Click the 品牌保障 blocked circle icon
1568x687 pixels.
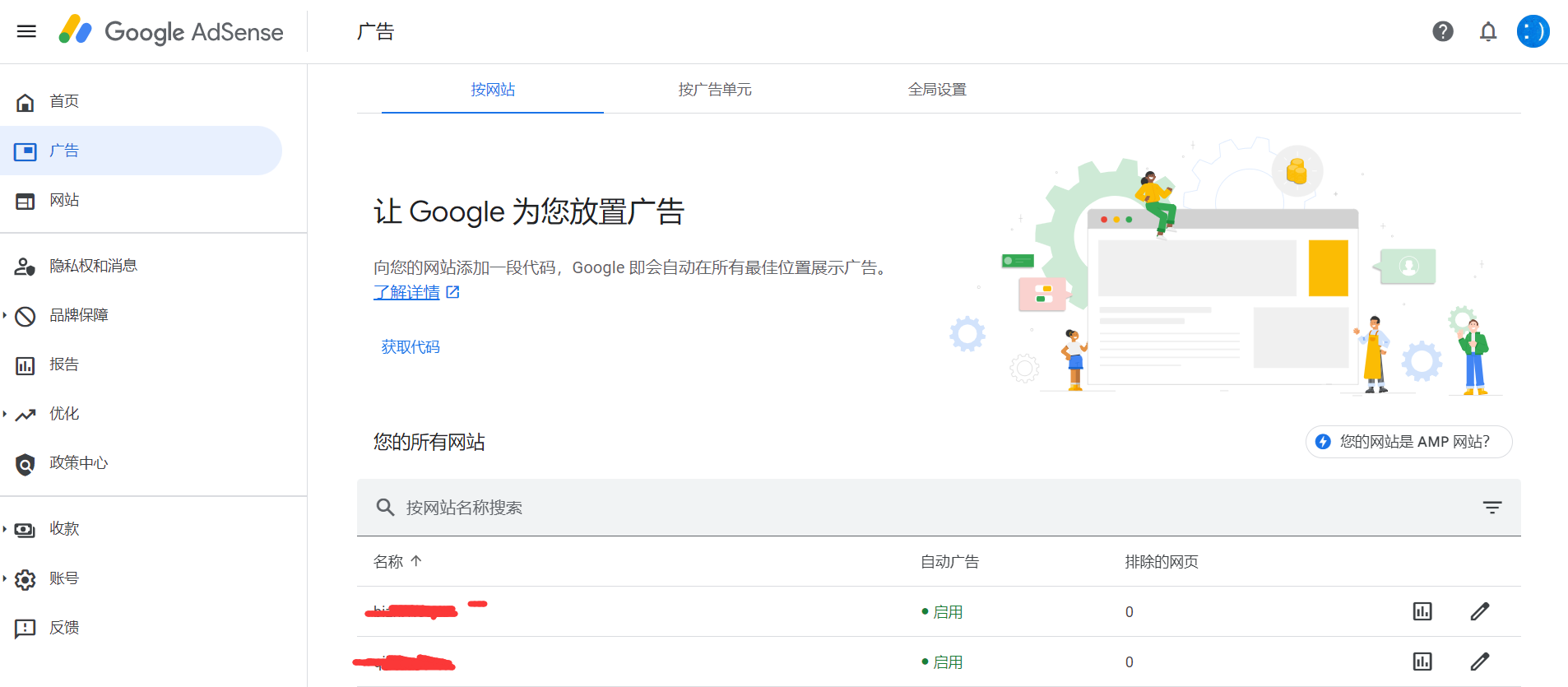[x=26, y=316]
